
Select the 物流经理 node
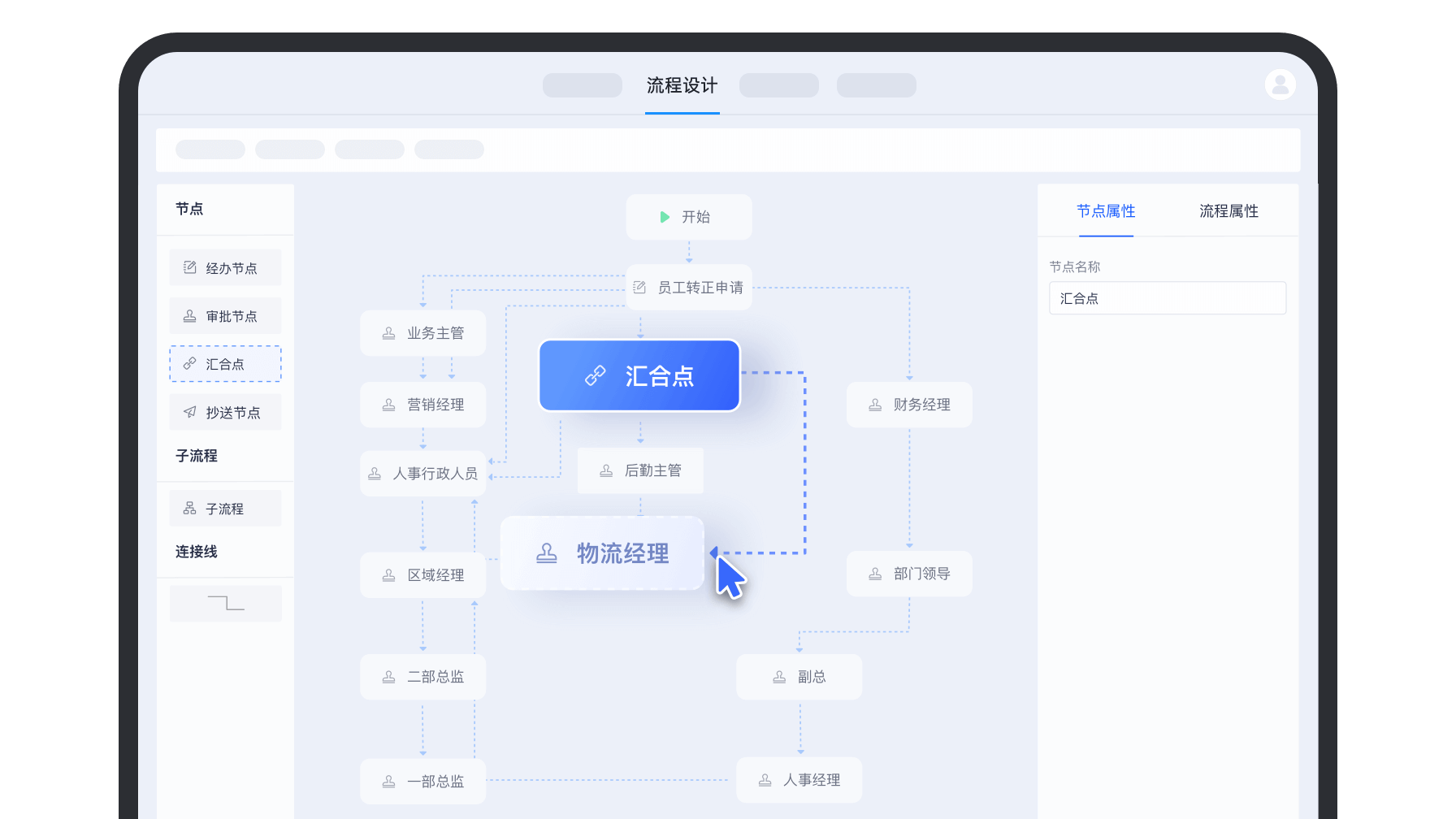(602, 553)
